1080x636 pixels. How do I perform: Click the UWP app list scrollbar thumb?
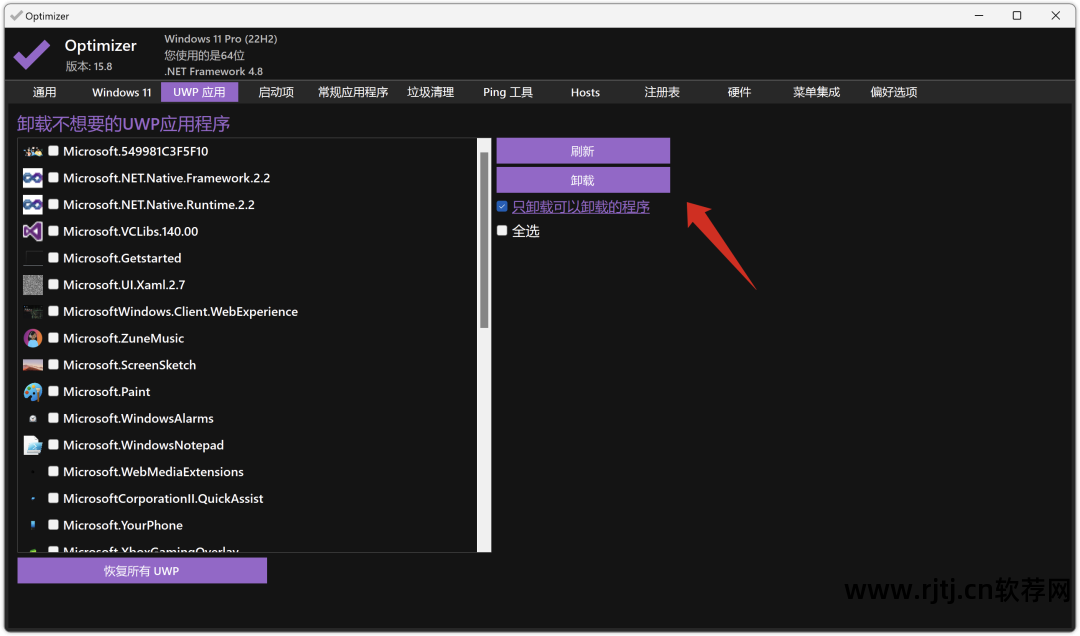point(484,240)
